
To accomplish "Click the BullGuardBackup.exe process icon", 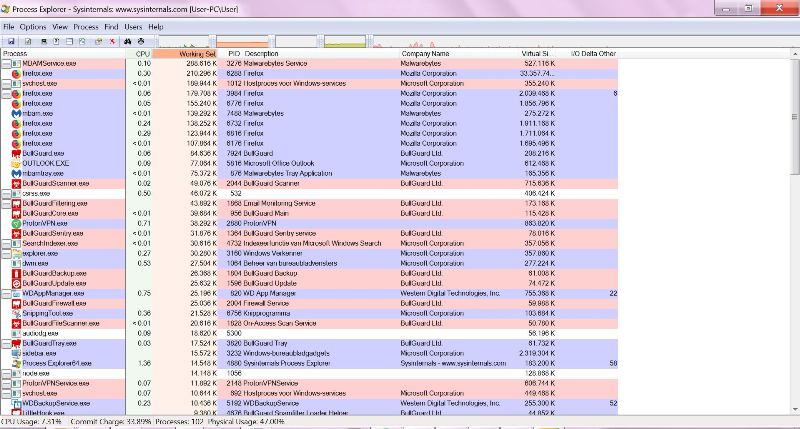I will 16,273.
